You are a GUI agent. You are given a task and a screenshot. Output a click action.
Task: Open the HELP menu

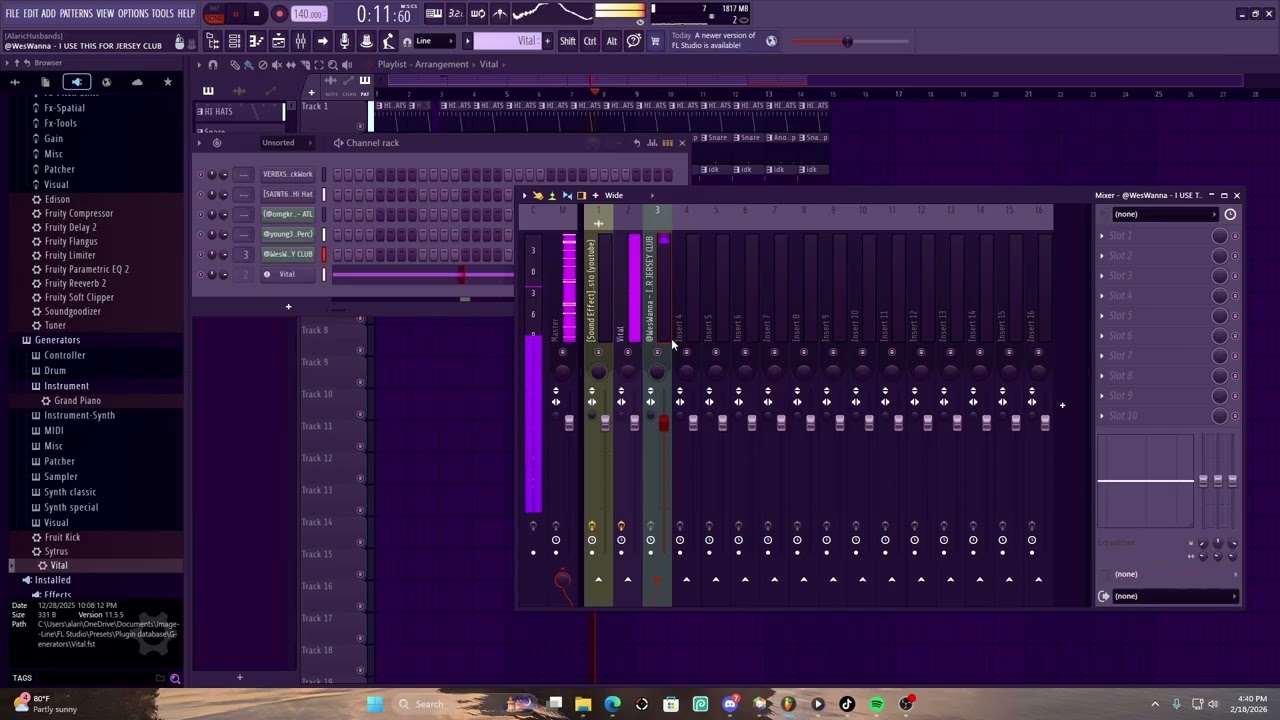click(x=186, y=13)
